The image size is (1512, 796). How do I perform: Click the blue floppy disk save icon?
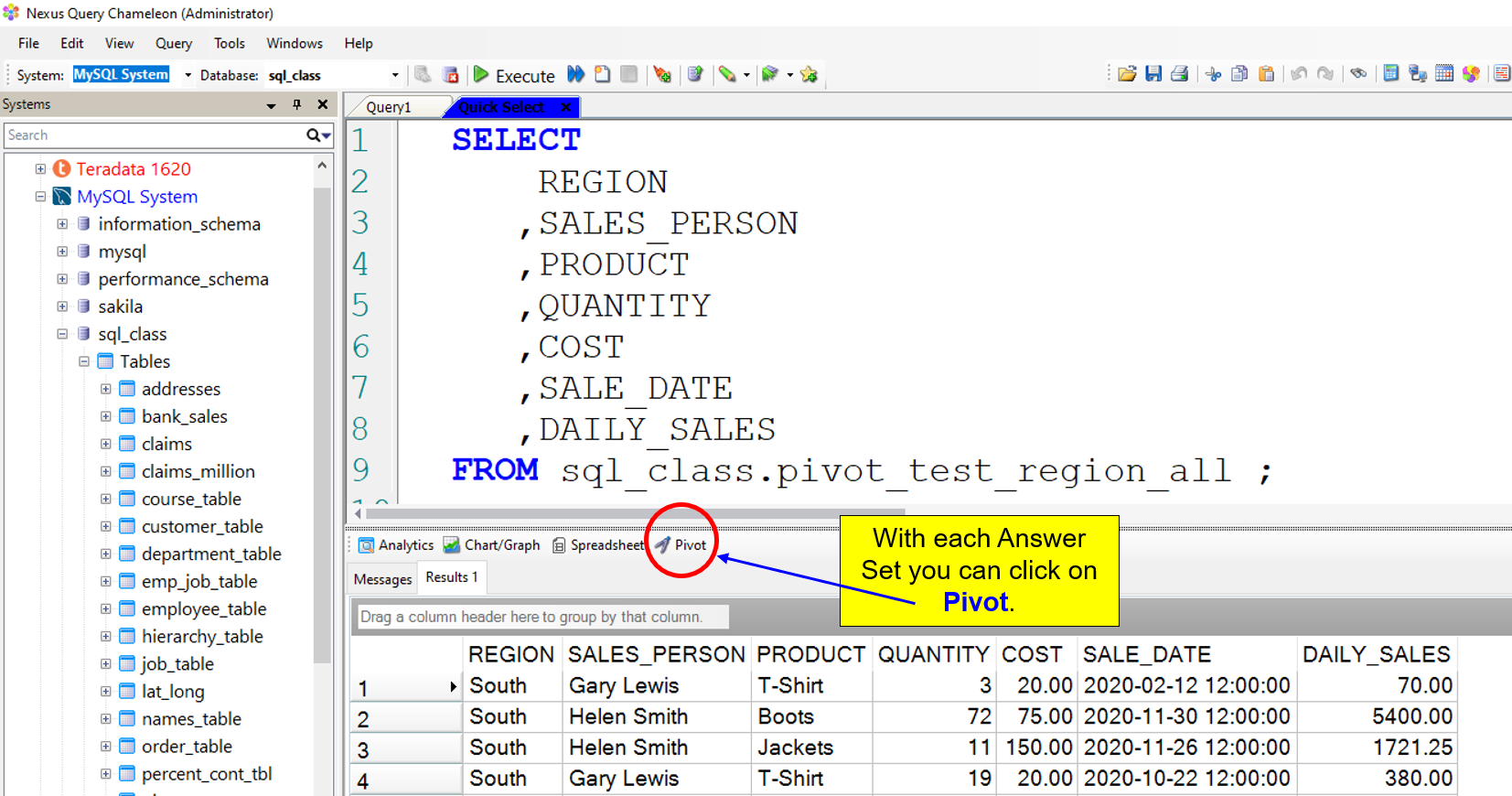point(1153,74)
